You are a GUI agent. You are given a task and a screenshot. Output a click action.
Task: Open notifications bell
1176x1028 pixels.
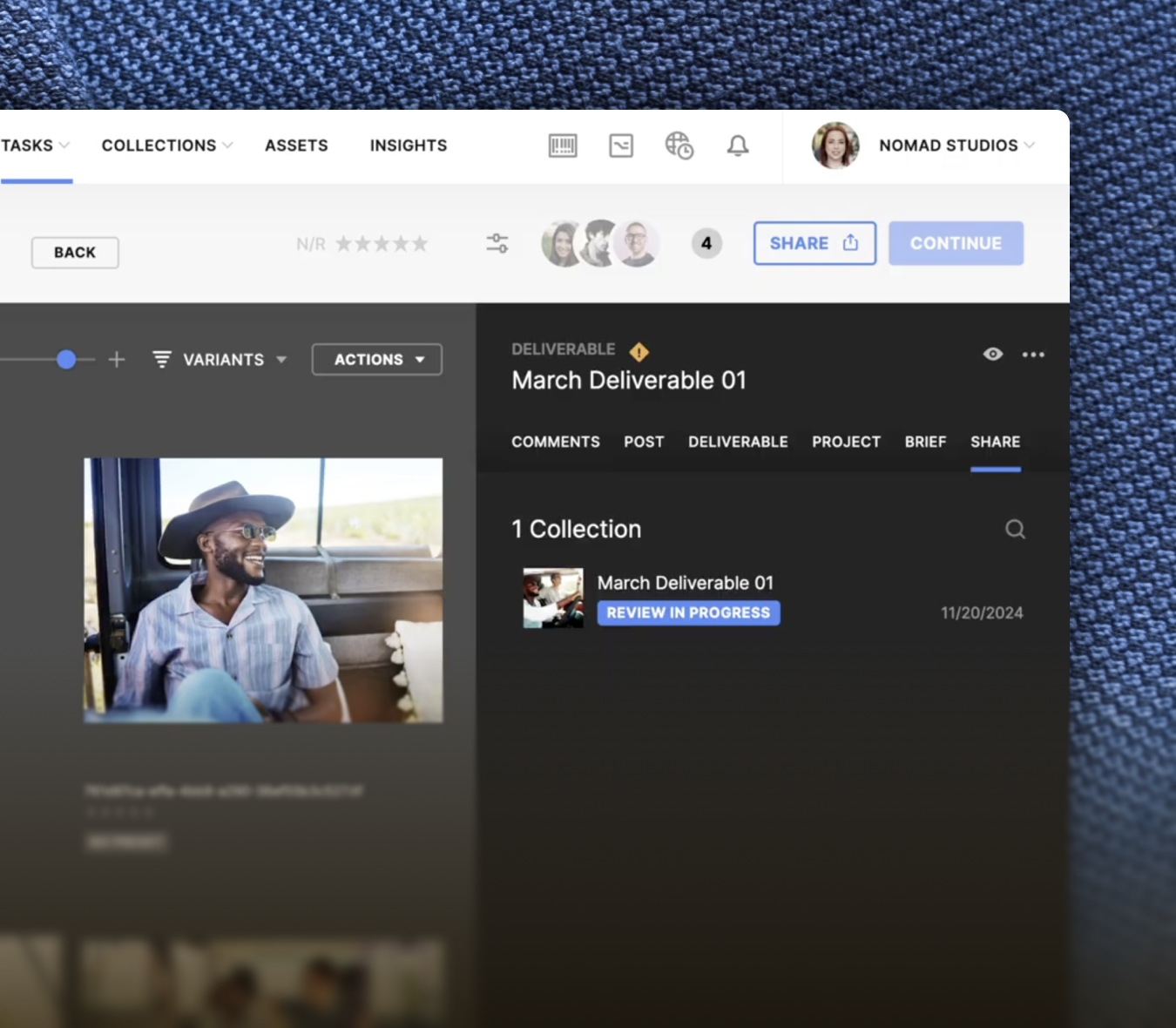point(738,145)
